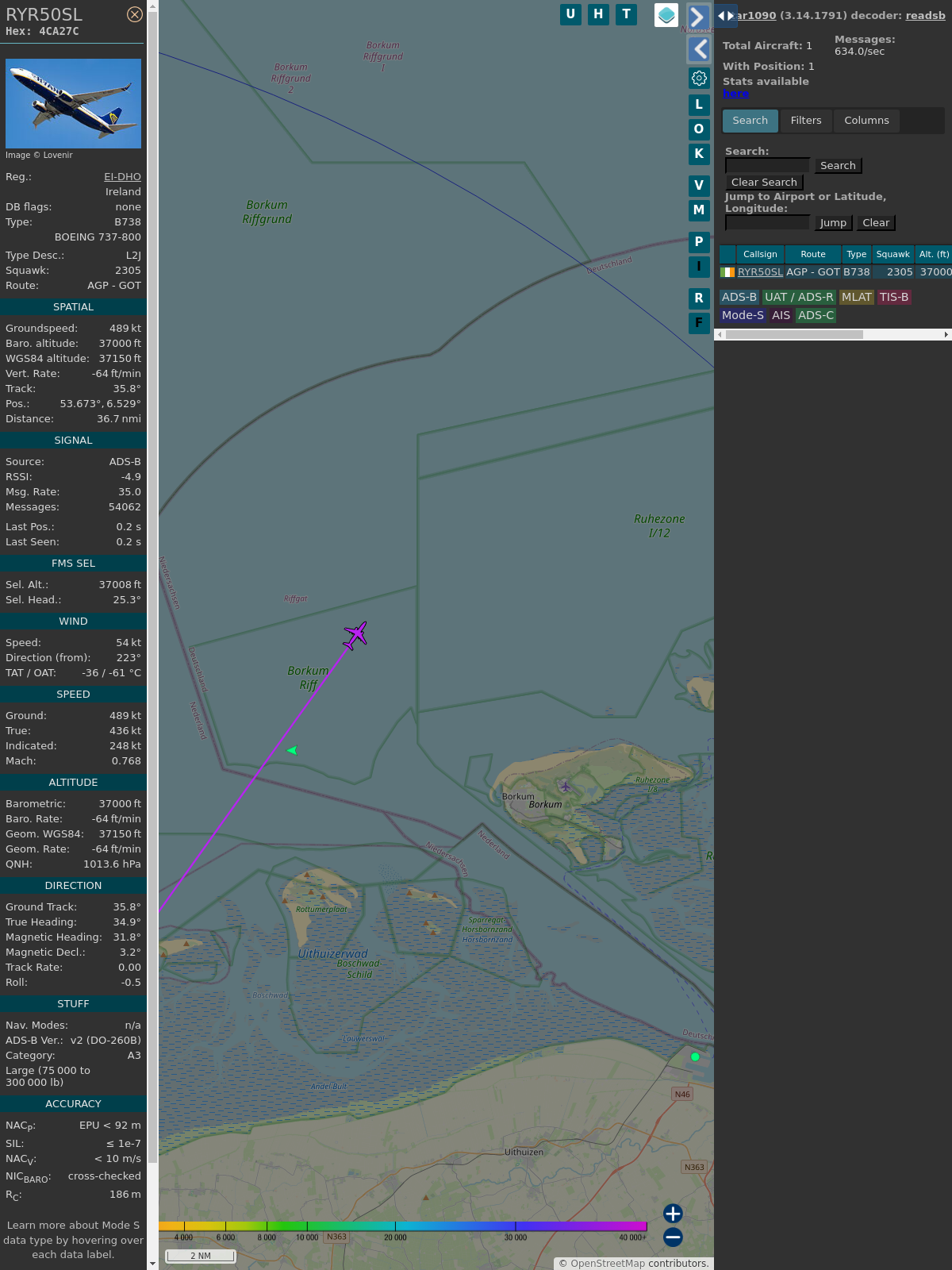
Task: Click the selected purple aircraft icon on map
Action: tap(355, 635)
